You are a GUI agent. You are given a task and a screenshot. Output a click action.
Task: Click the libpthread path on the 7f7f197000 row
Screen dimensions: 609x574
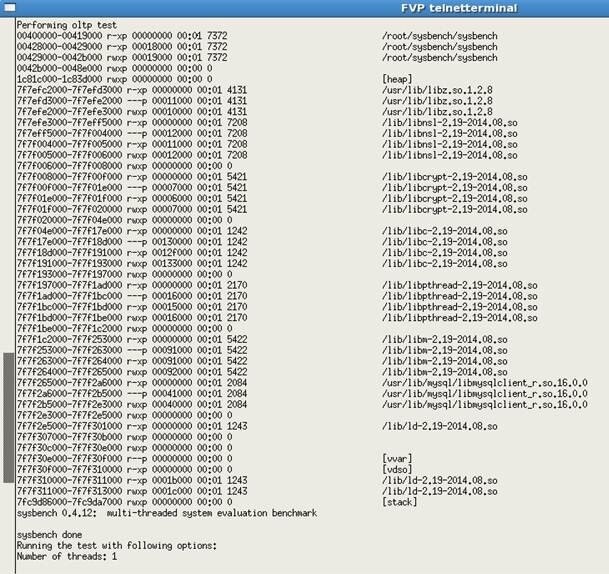click(x=460, y=285)
